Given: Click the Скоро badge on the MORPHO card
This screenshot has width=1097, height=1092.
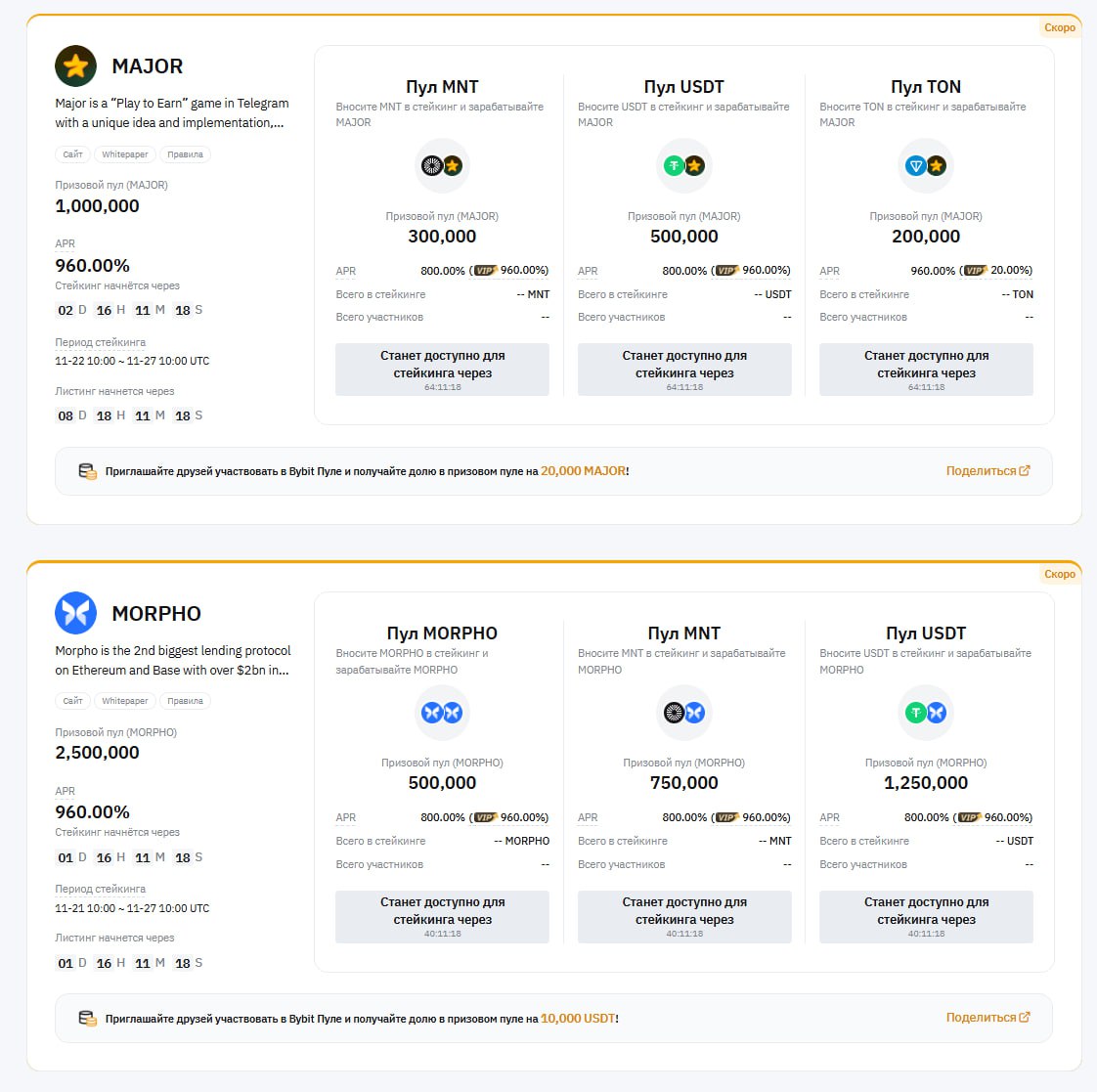Looking at the screenshot, I should 1059,574.
